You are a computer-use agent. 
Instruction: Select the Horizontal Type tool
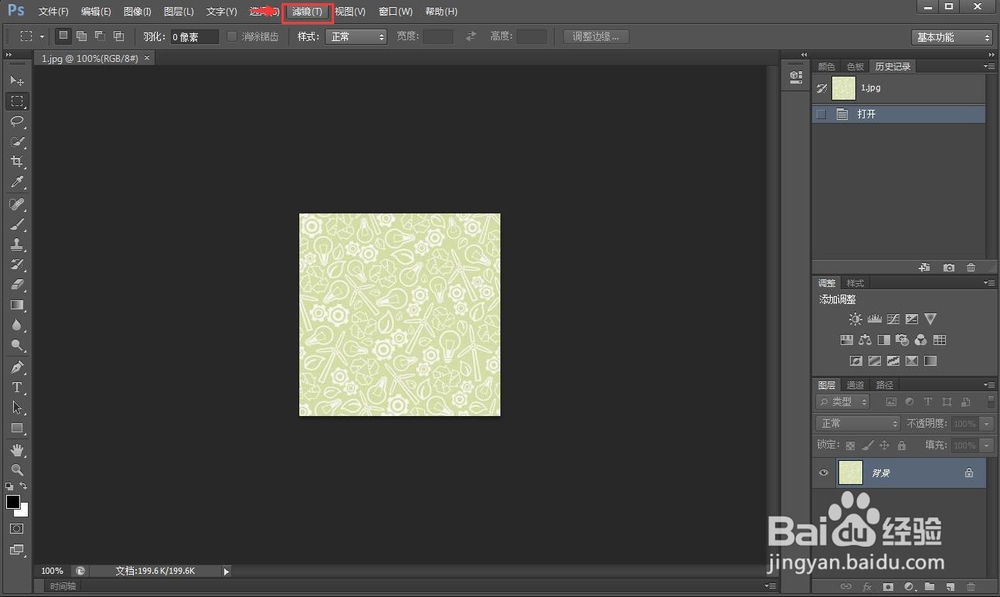[x=17, y=387]
